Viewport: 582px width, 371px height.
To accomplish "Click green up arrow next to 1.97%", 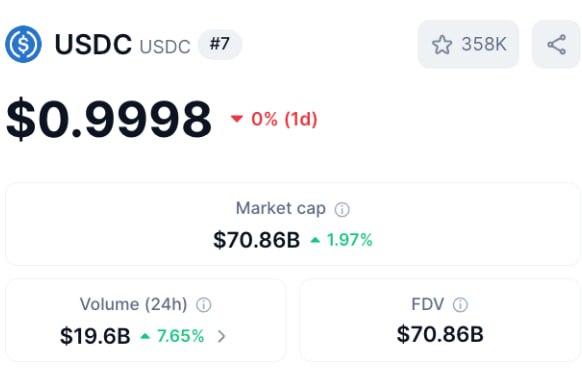I will (315, 240).
